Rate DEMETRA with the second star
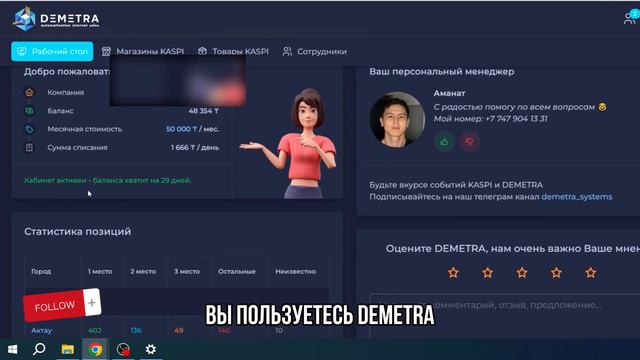 click(x=488, y=272)
